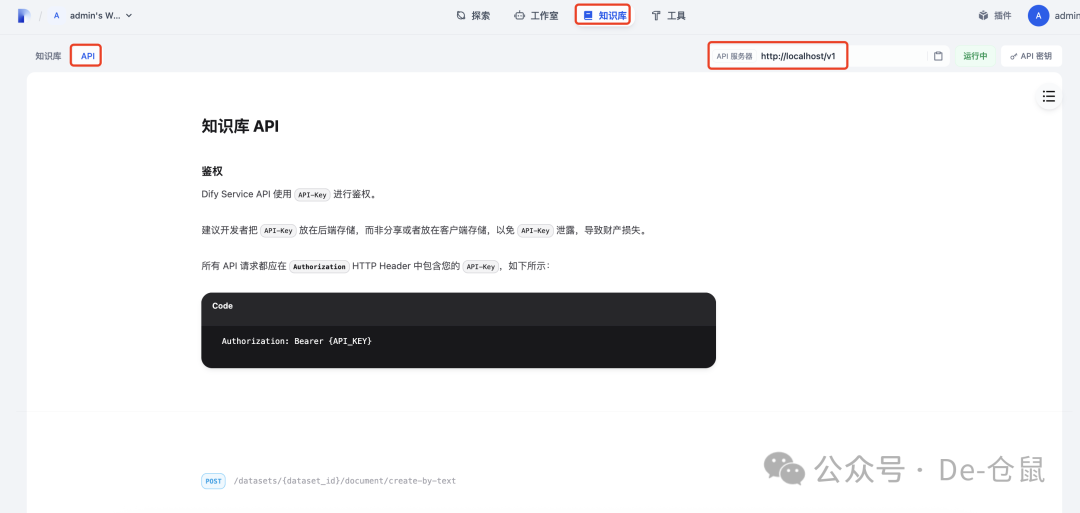Open the table of contents list icon
The width and height of the screenshot is (1080, 513).
(1048, 96)
